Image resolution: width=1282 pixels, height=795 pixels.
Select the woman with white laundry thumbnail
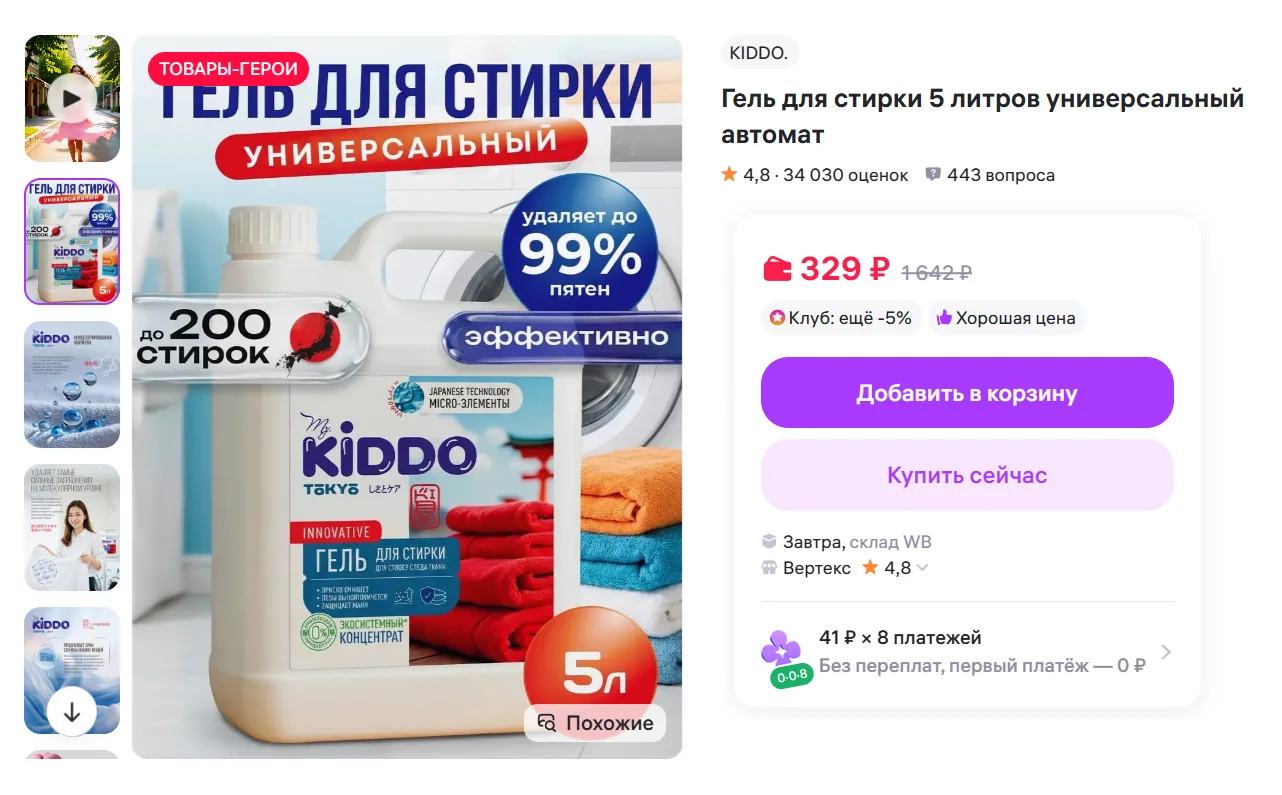pyautogui.click(x=72, y=527)
